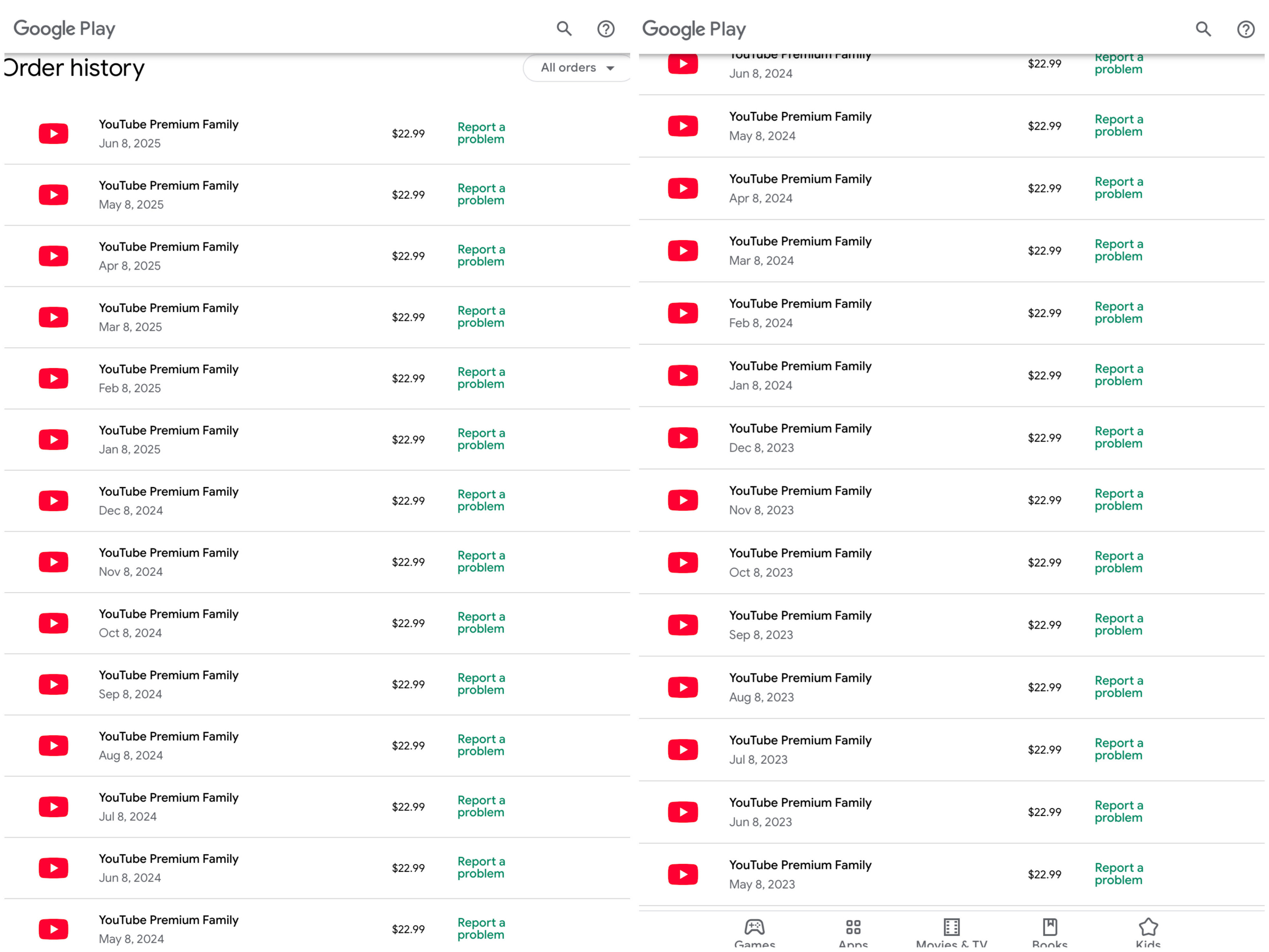Report a problem for Aug 8, 2023 order

coord(1119,686)
